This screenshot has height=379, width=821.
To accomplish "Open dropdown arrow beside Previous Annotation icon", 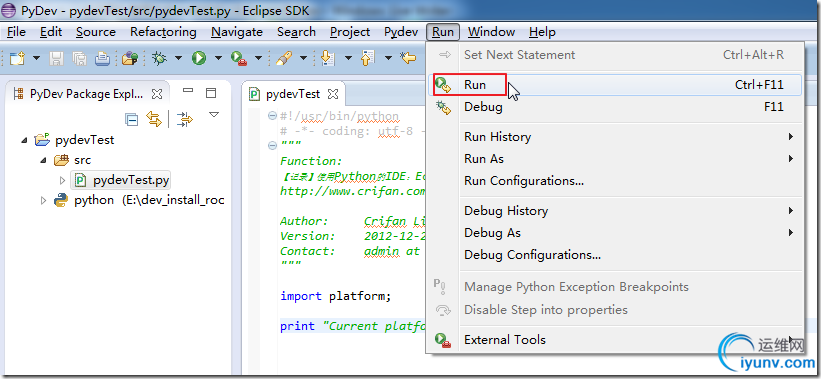I will (x=388, y=58).
